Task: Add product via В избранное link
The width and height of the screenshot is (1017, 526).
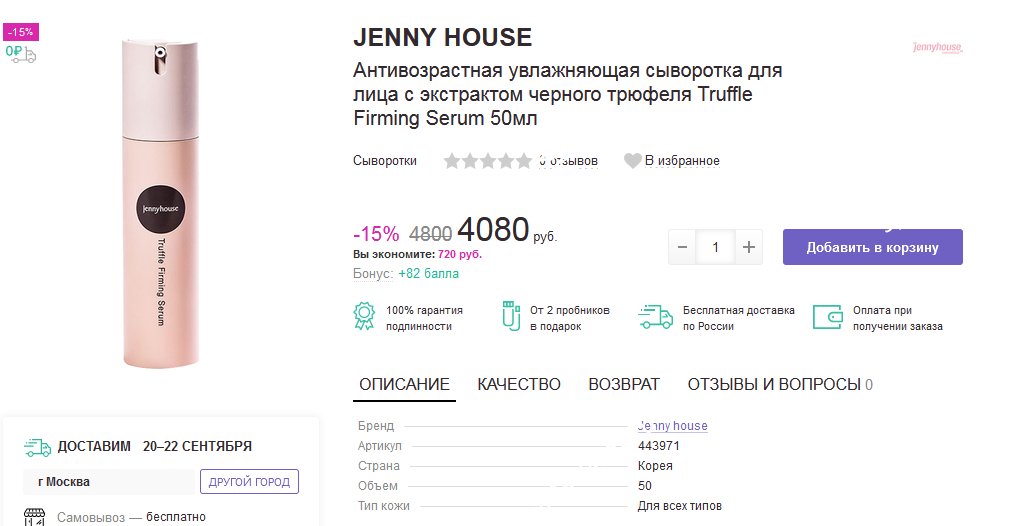Action: click(x=682, y=161)
